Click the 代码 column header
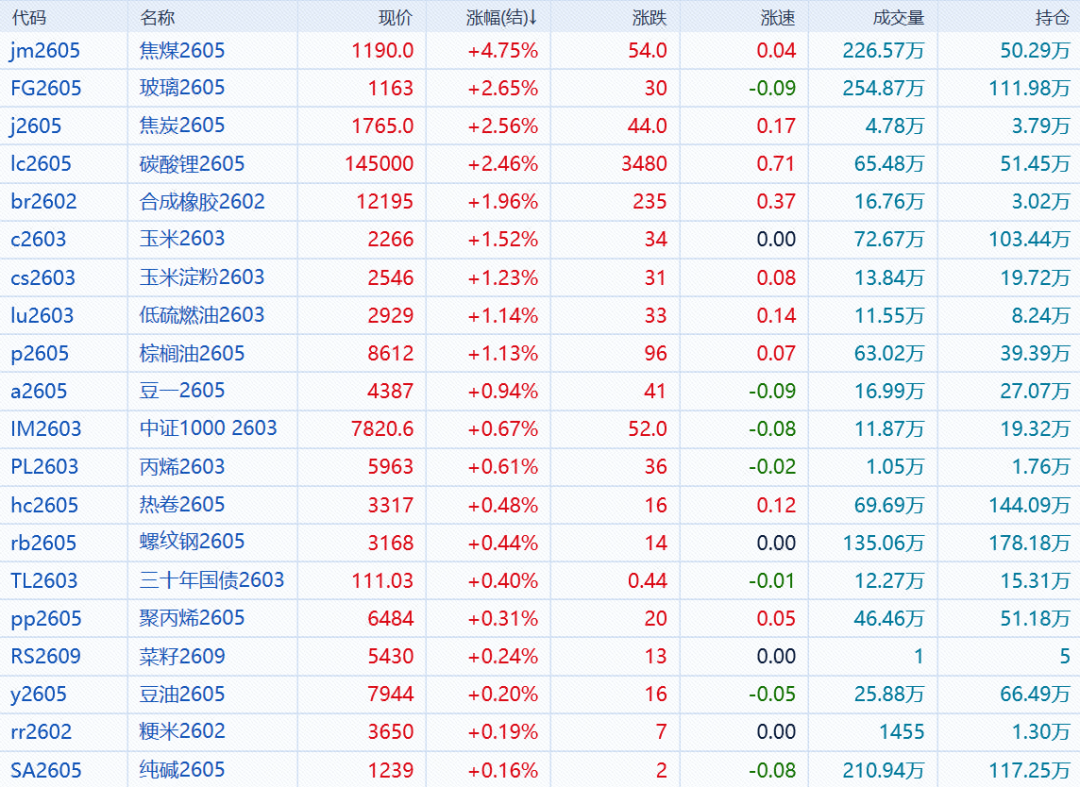1080x787 pixels. coord(28,18)
